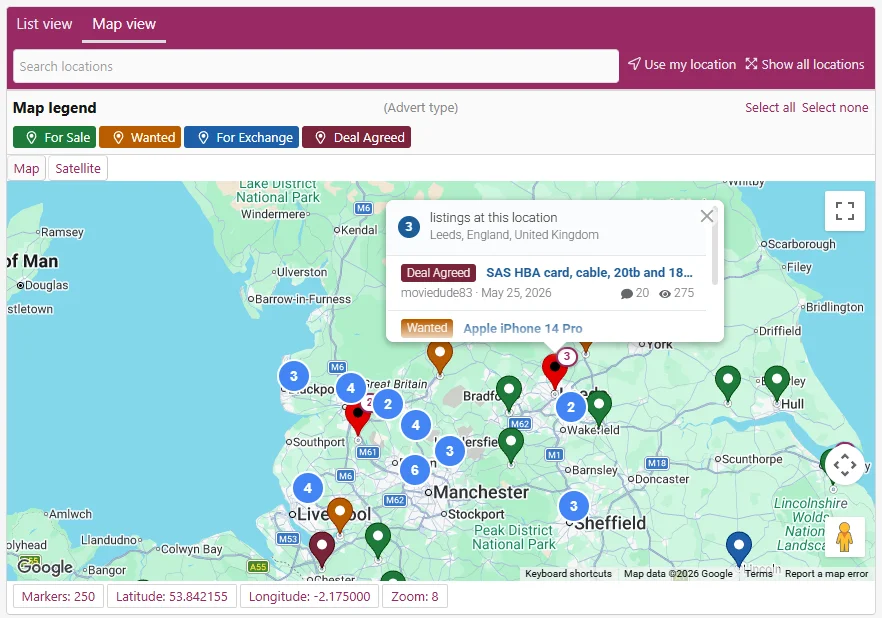Click the Select all link

point(770,107)
